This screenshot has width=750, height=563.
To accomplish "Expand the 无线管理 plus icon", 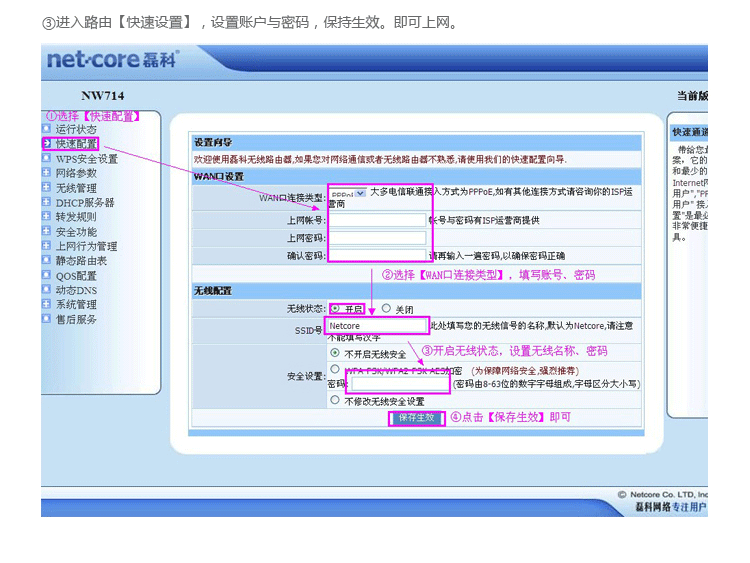I will (x=46, y=187).
